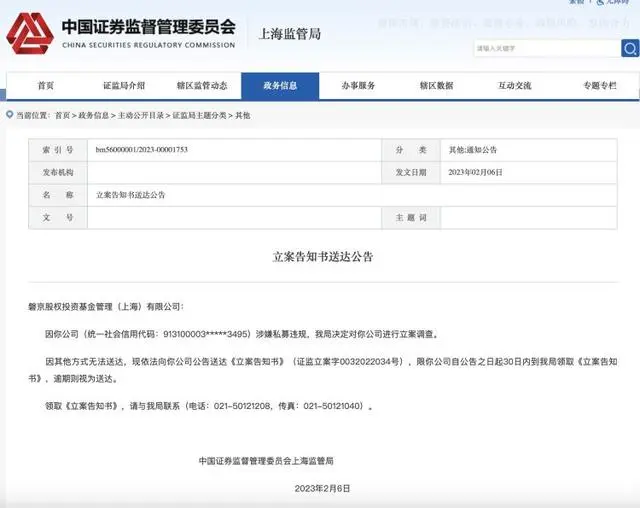Switch to 互动交流 tab
This screenshot has width=640, height=508.
[515, 86]
